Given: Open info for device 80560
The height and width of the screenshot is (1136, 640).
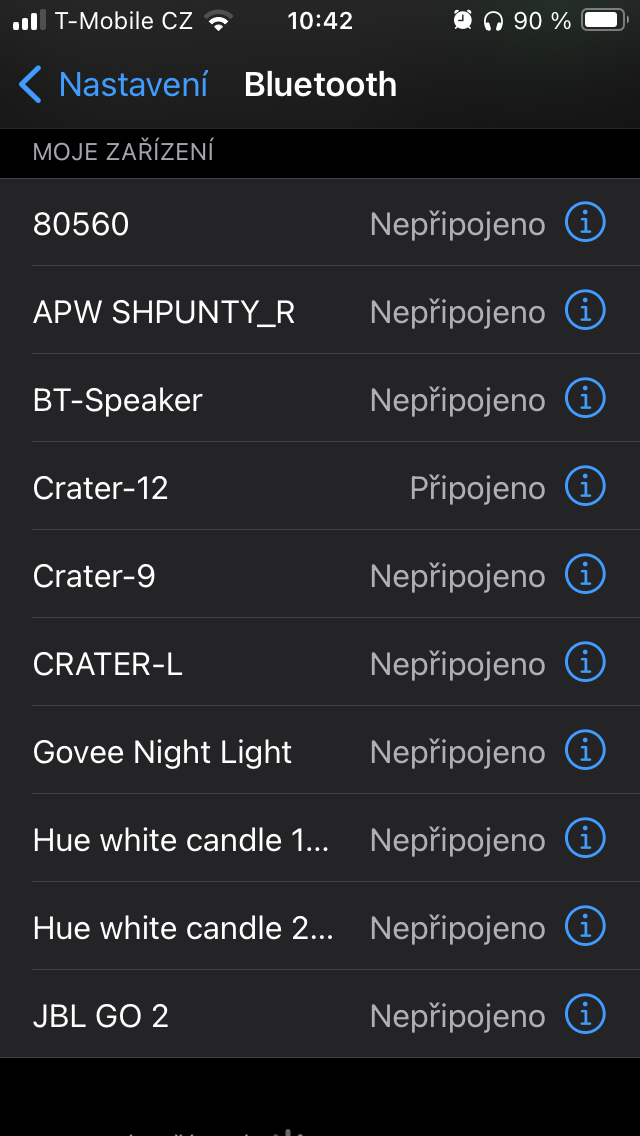Looking at the screenshot, I should tap(585, 223).
